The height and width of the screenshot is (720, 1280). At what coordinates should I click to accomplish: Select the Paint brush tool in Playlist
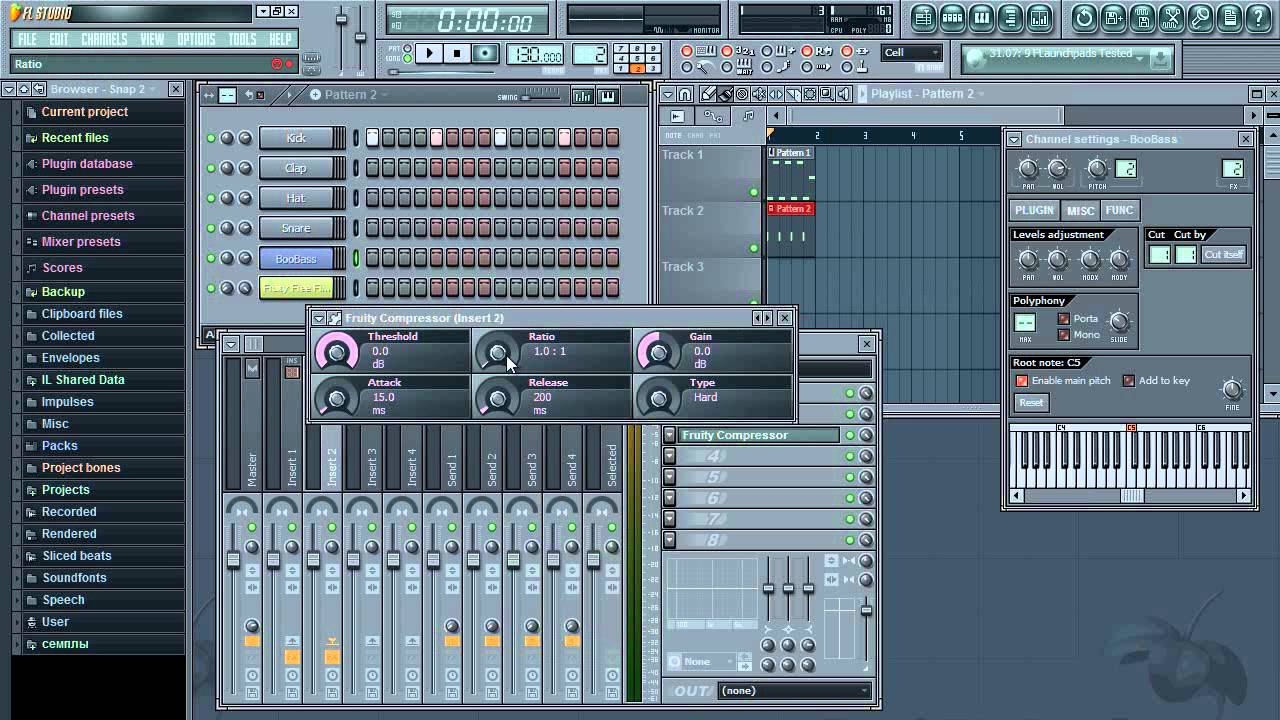(x=725, y=94)
